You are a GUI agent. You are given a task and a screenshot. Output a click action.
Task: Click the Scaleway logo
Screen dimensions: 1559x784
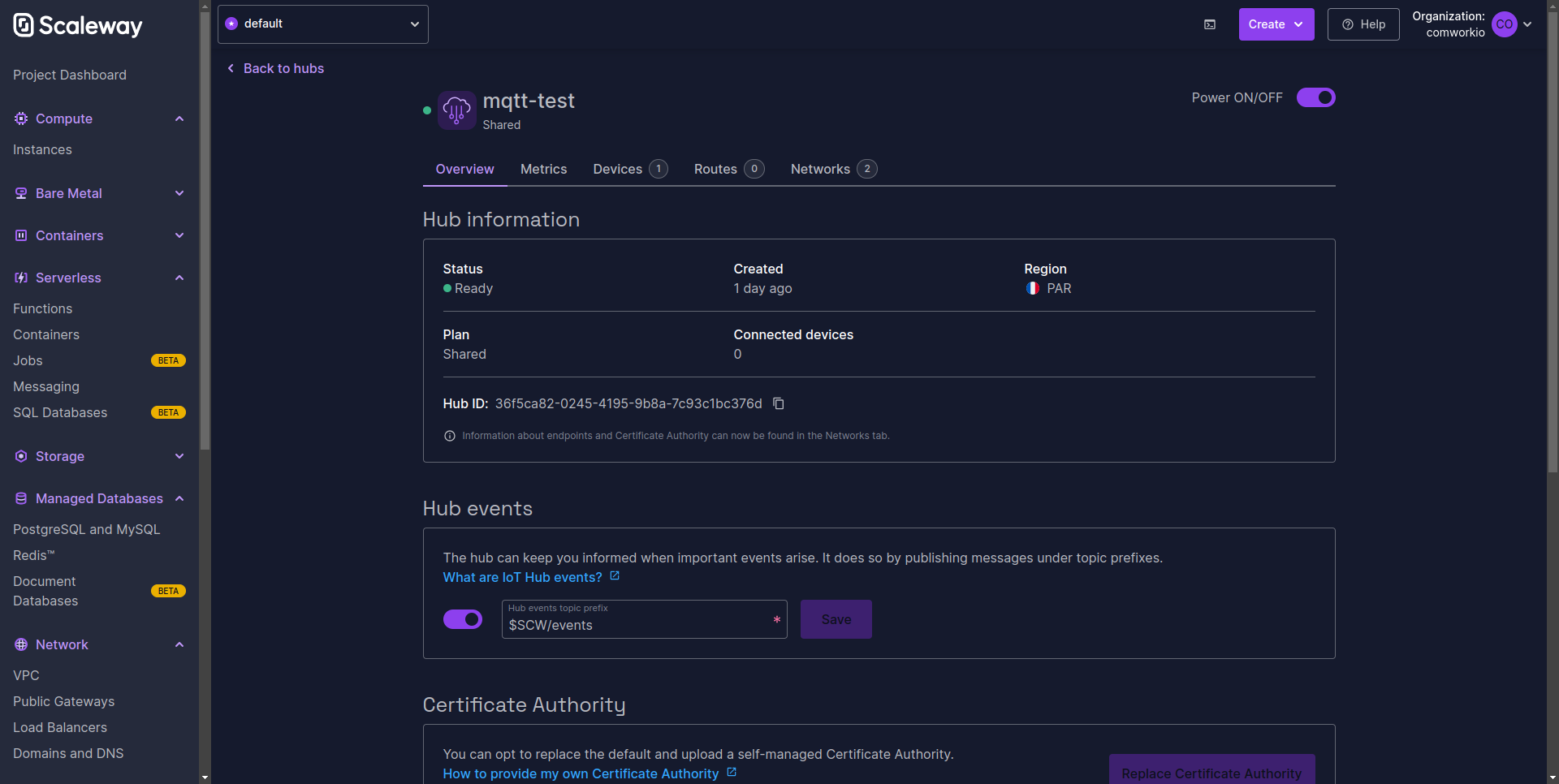point(78,26)
